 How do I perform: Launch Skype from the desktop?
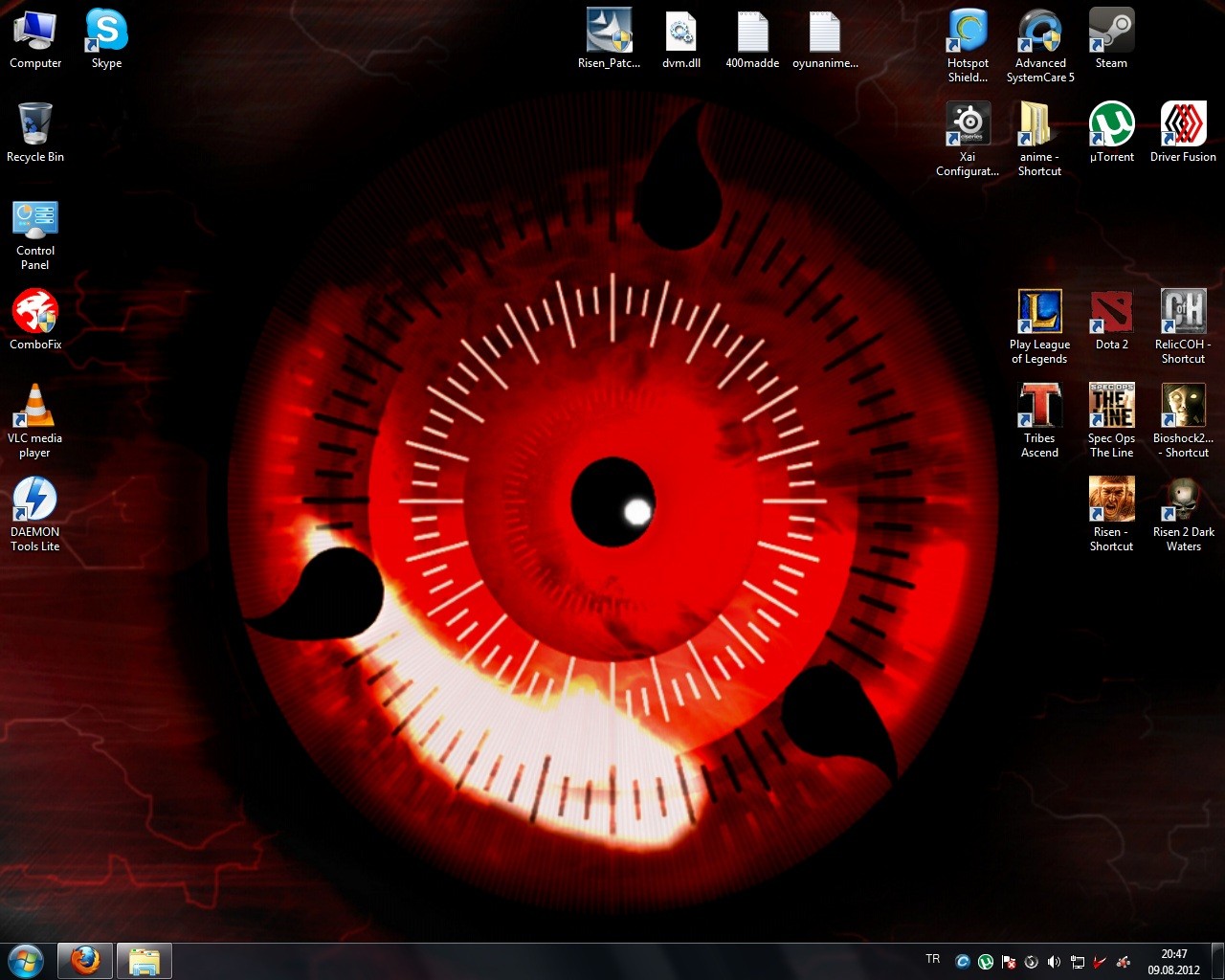click(106, 39)
